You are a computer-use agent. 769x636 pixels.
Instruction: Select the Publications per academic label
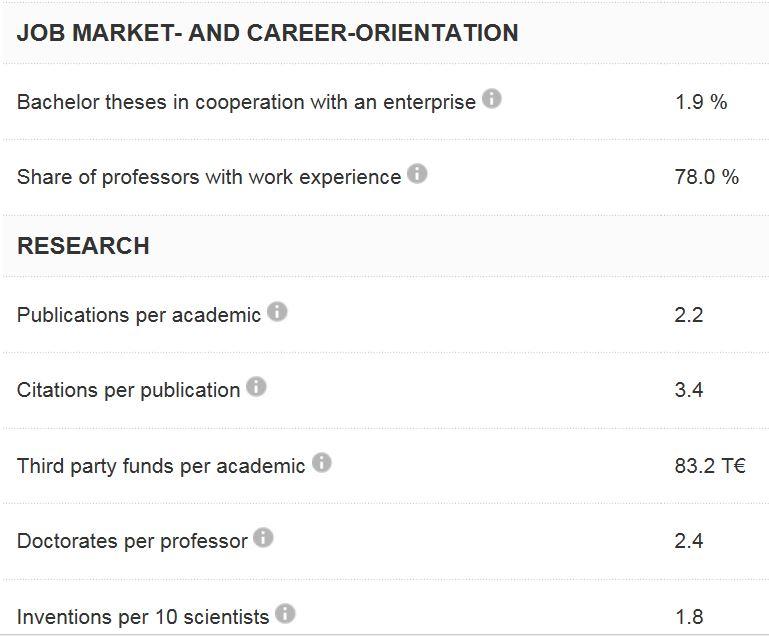(139, 315)
